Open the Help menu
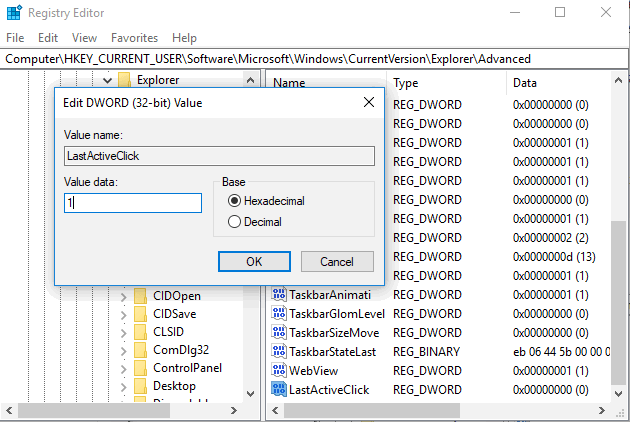Viewport: 630px width, 422px height. 184,38
